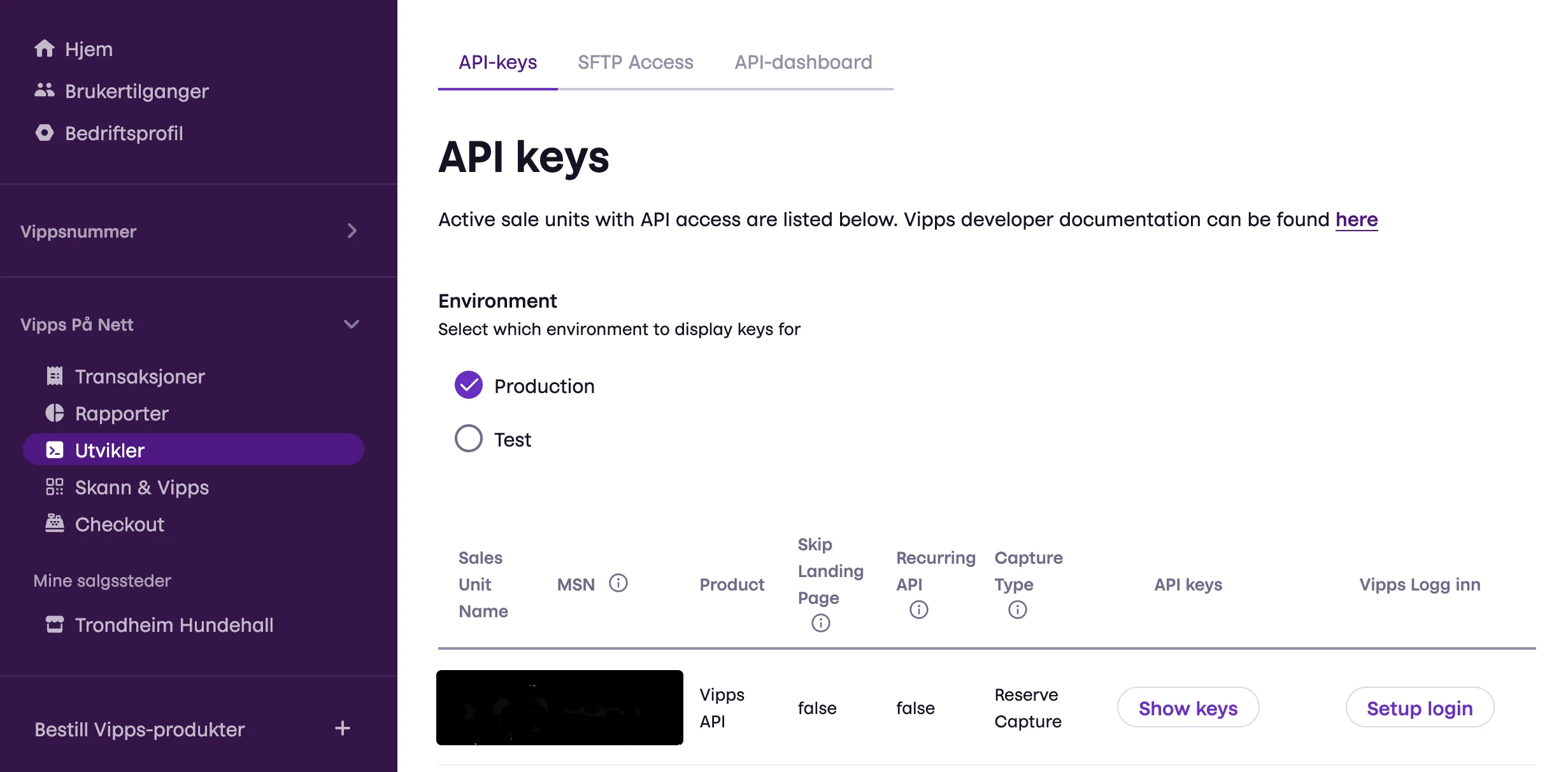Image resolution: width=1568 pixels, height=772 pixels.
Task: Click the plus icon beside Bestill Vipps-produkter
Action: 343,729
